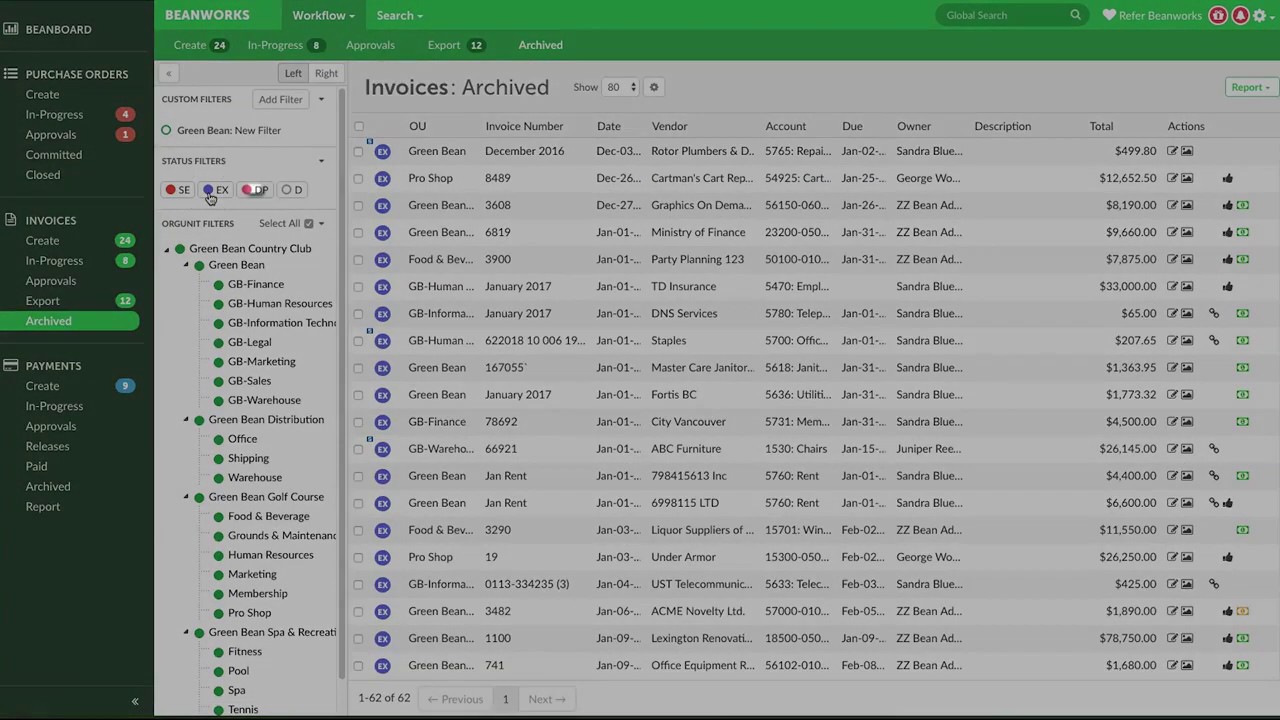Collapse Green Bean Golf Course tree node
Image resolution: width=1280 pixels, height=720 pixels.
[x=186, y=497]
